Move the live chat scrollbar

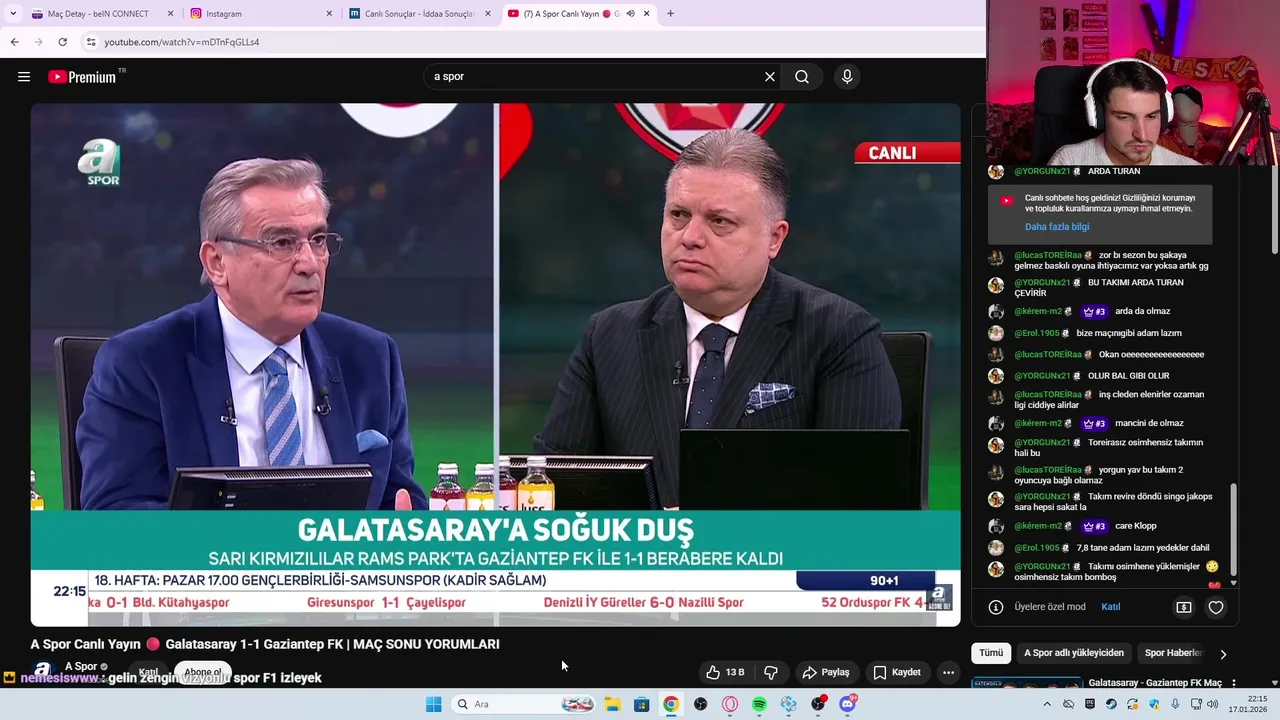pos(1233,529)
